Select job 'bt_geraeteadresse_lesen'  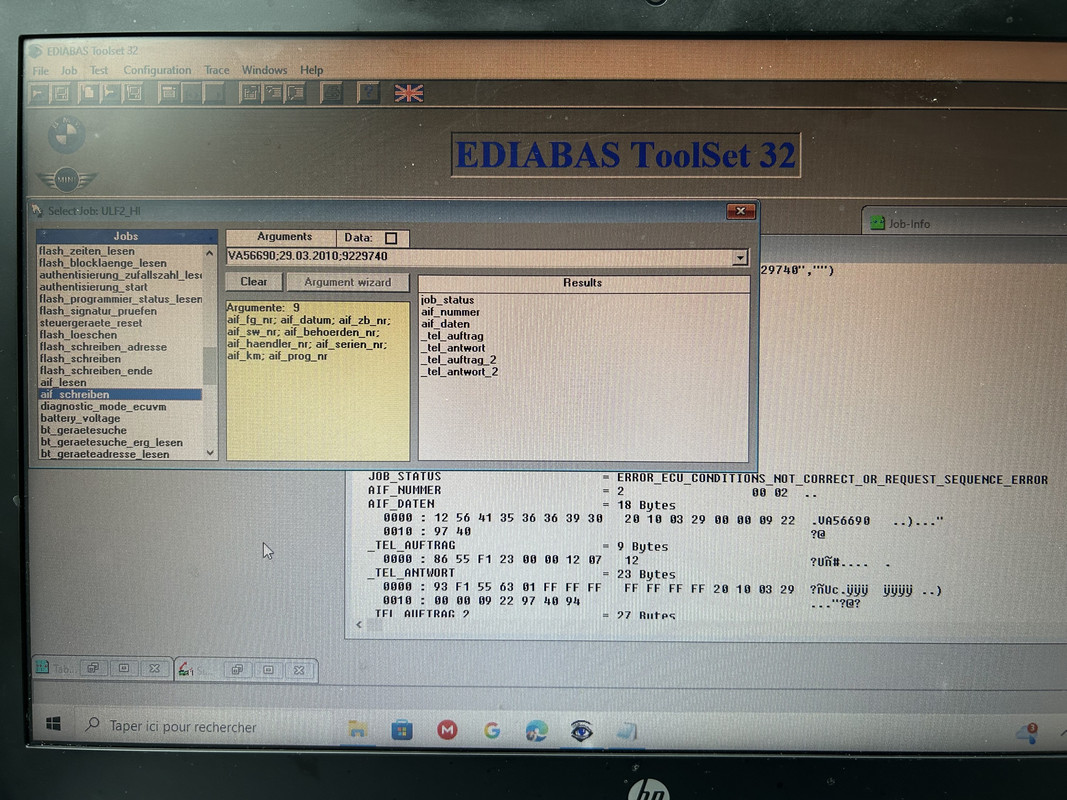pos(104,454)
